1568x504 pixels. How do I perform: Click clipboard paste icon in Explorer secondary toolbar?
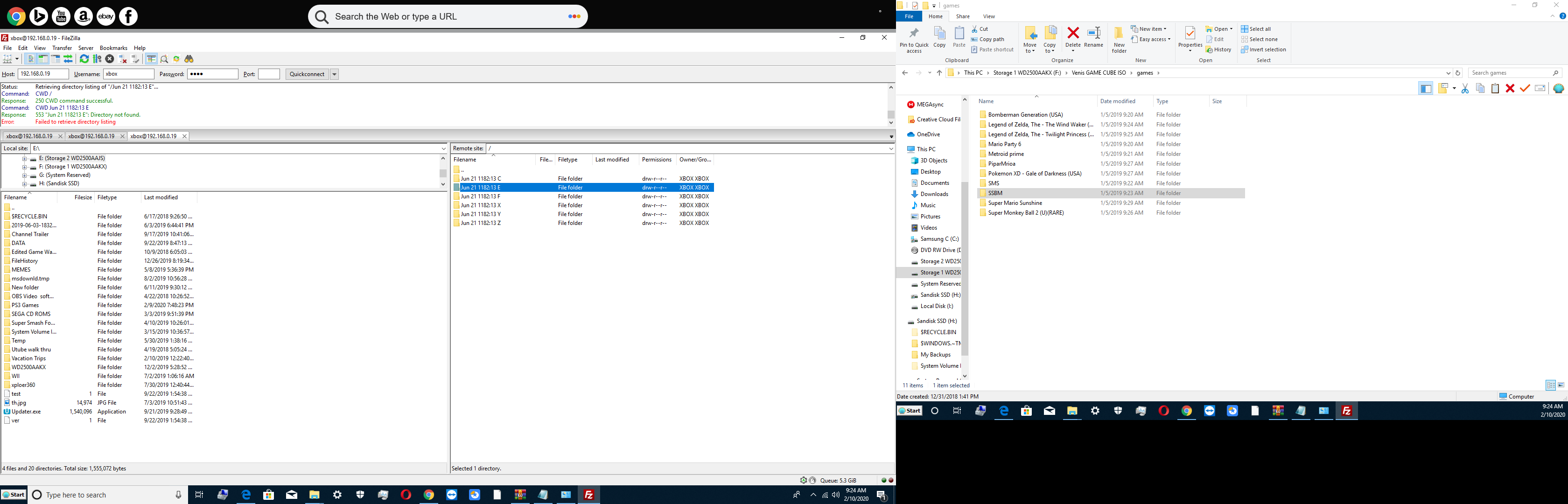pyautogui.click(x=1495, y=88)
